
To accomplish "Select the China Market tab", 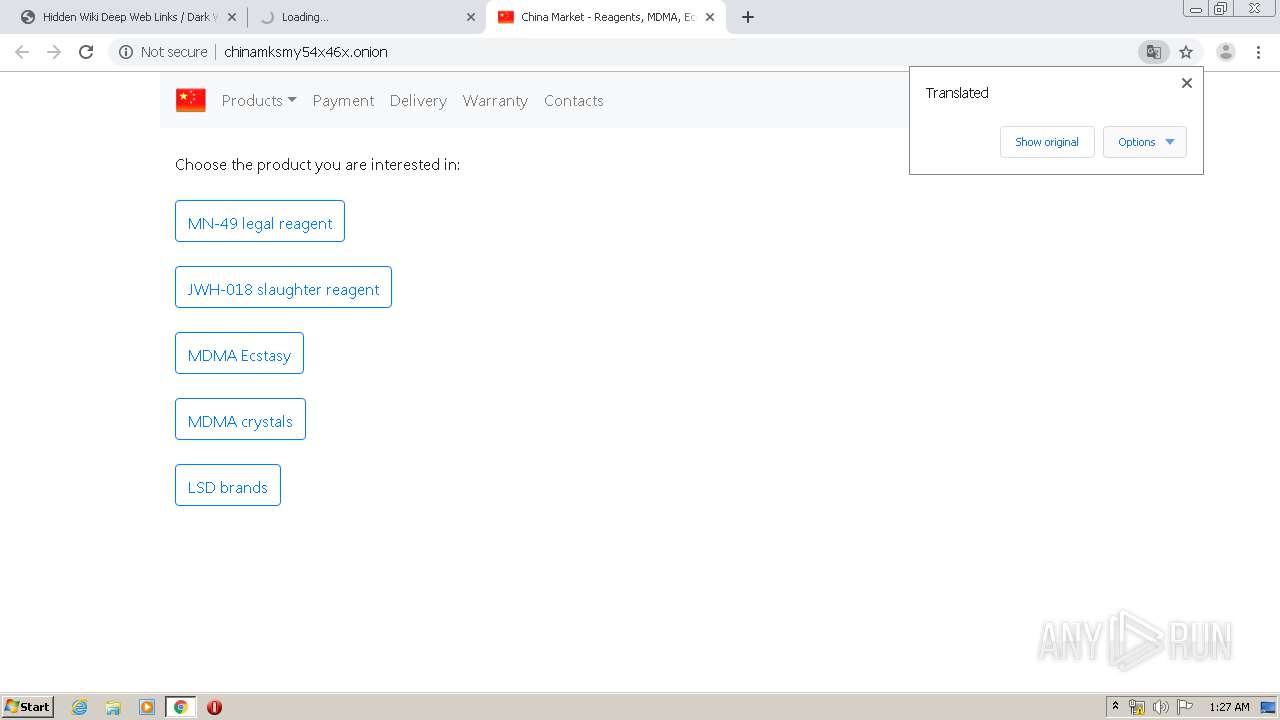I will point(605,17).
